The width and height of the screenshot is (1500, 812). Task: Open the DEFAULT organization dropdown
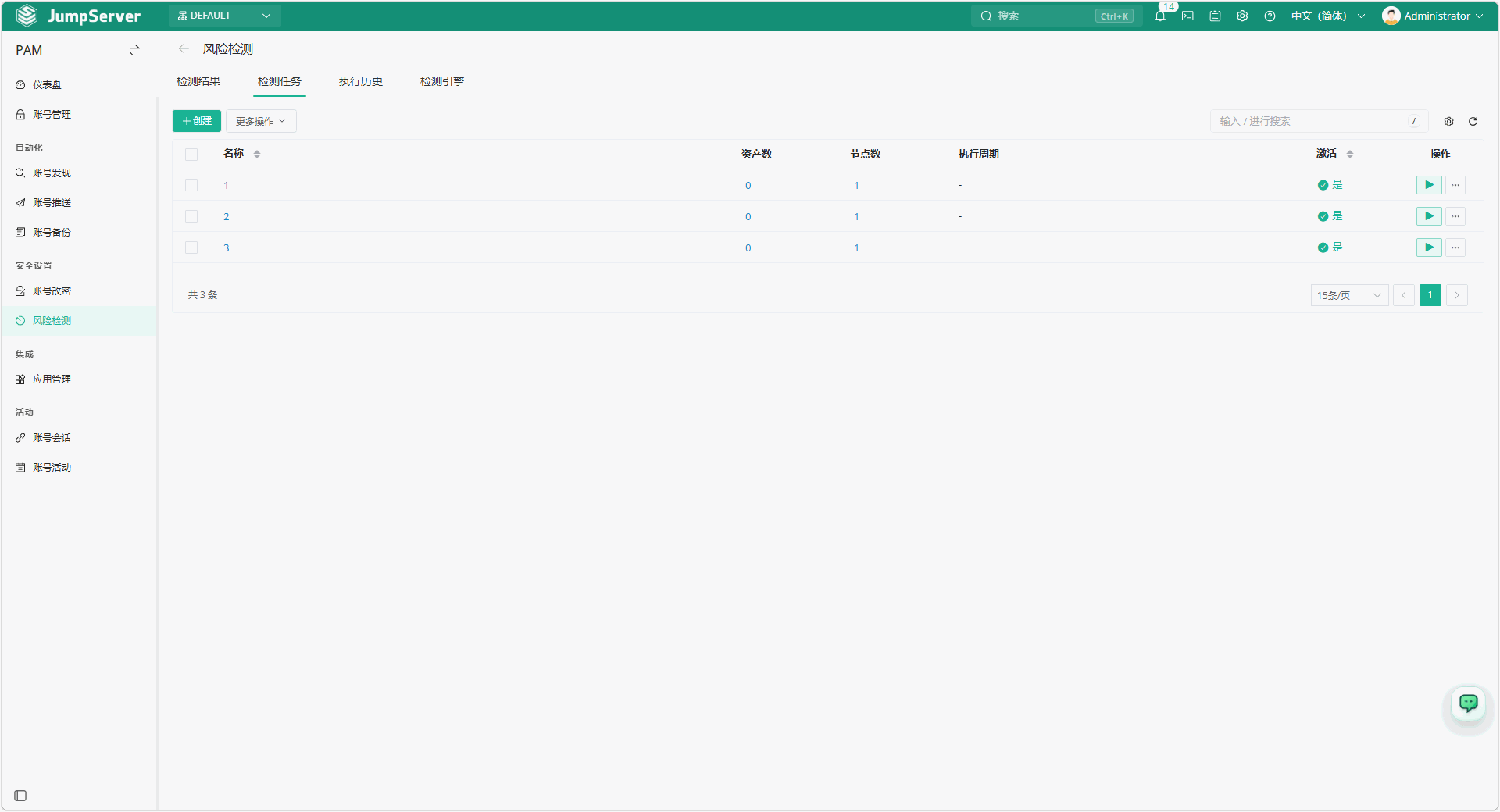click(224, 16)
